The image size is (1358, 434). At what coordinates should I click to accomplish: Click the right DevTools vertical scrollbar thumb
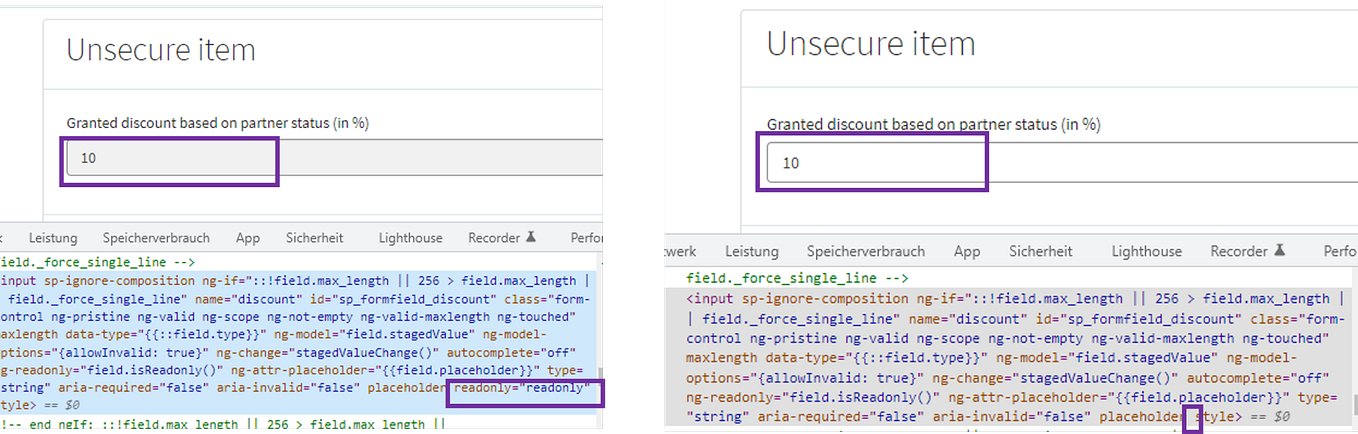click(x=1355, y=404)
